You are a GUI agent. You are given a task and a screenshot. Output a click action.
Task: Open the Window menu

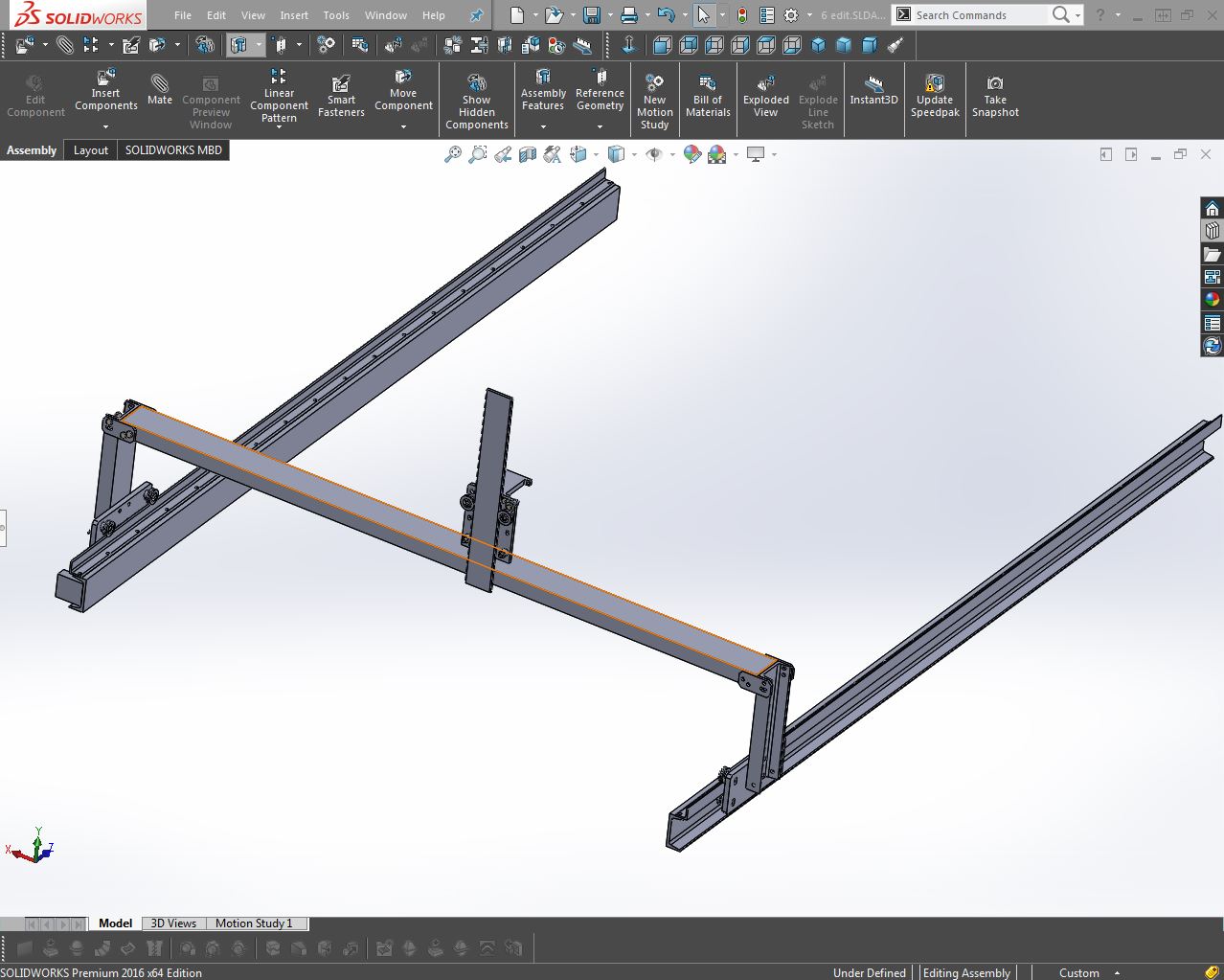pyautogui.click(x=386, y=15)
